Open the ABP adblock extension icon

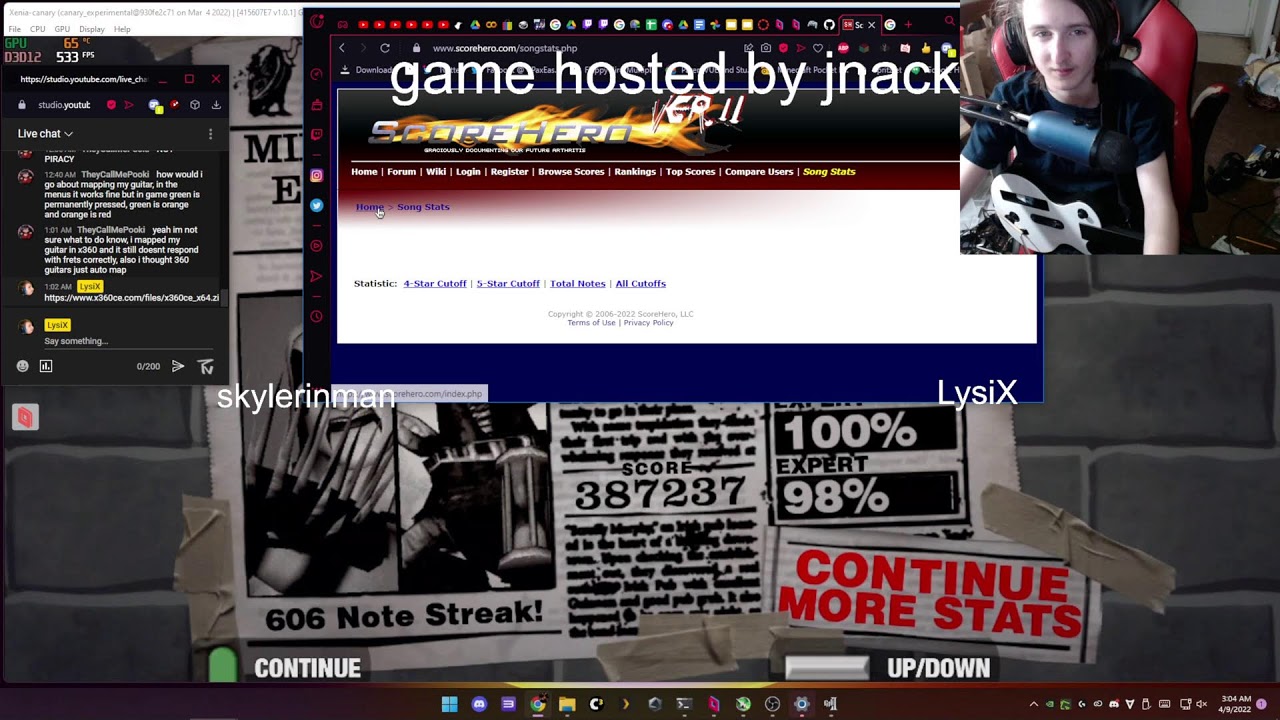845,48
